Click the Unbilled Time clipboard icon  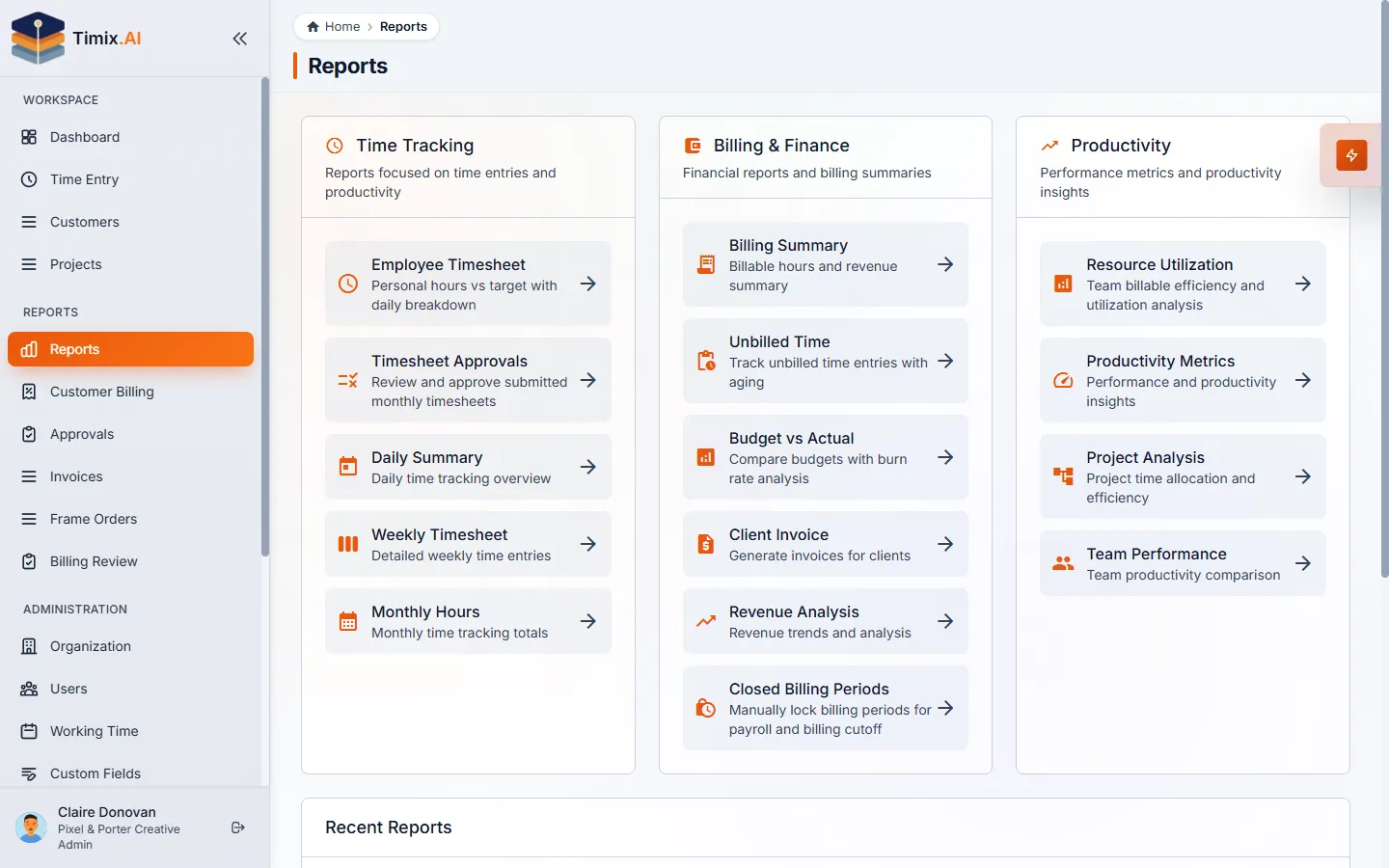tap(706, 361)
